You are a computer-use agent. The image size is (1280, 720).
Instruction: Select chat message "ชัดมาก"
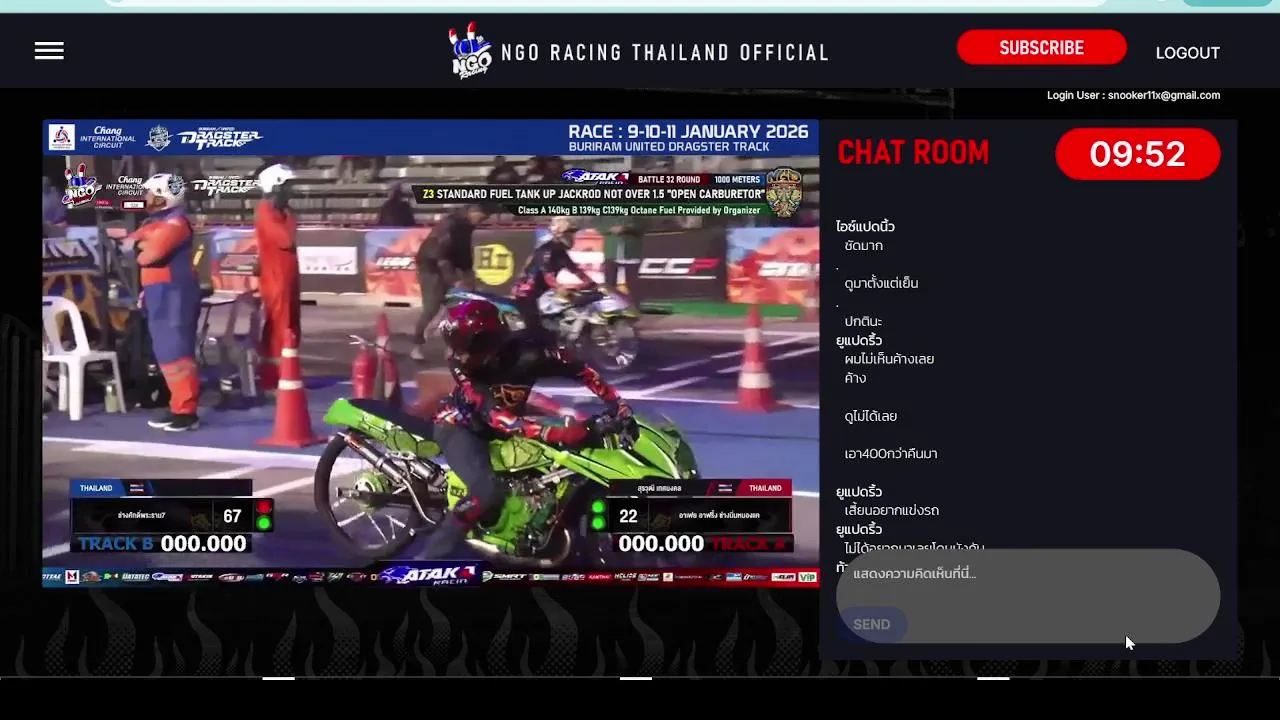863,246
